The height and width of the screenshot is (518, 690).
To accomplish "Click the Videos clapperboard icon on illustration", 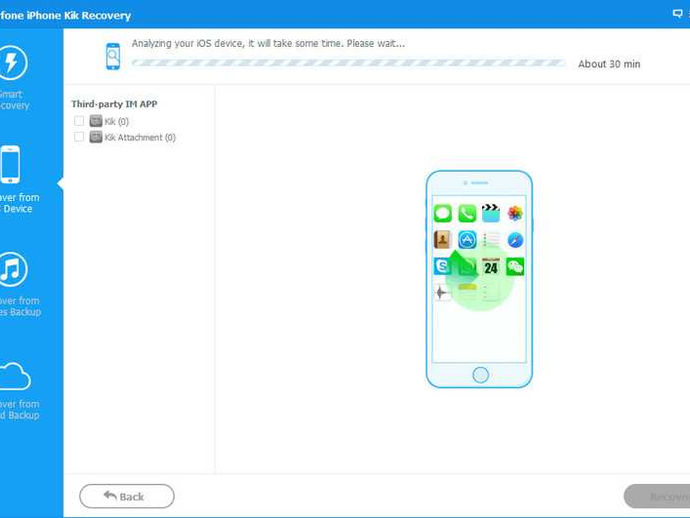I will (491, 213).
